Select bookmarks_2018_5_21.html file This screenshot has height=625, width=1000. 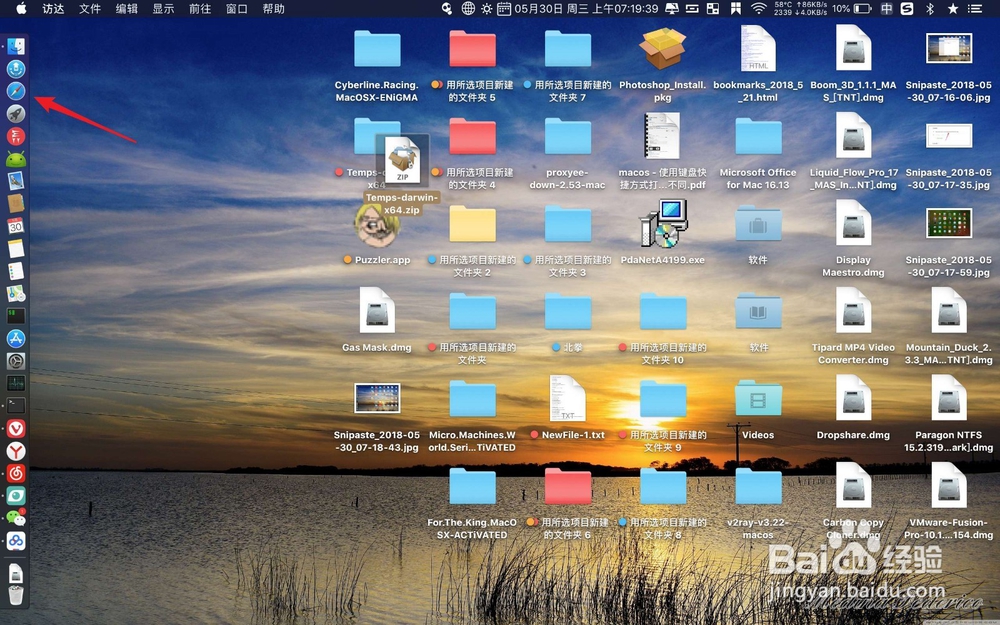[x=758, y=48]
